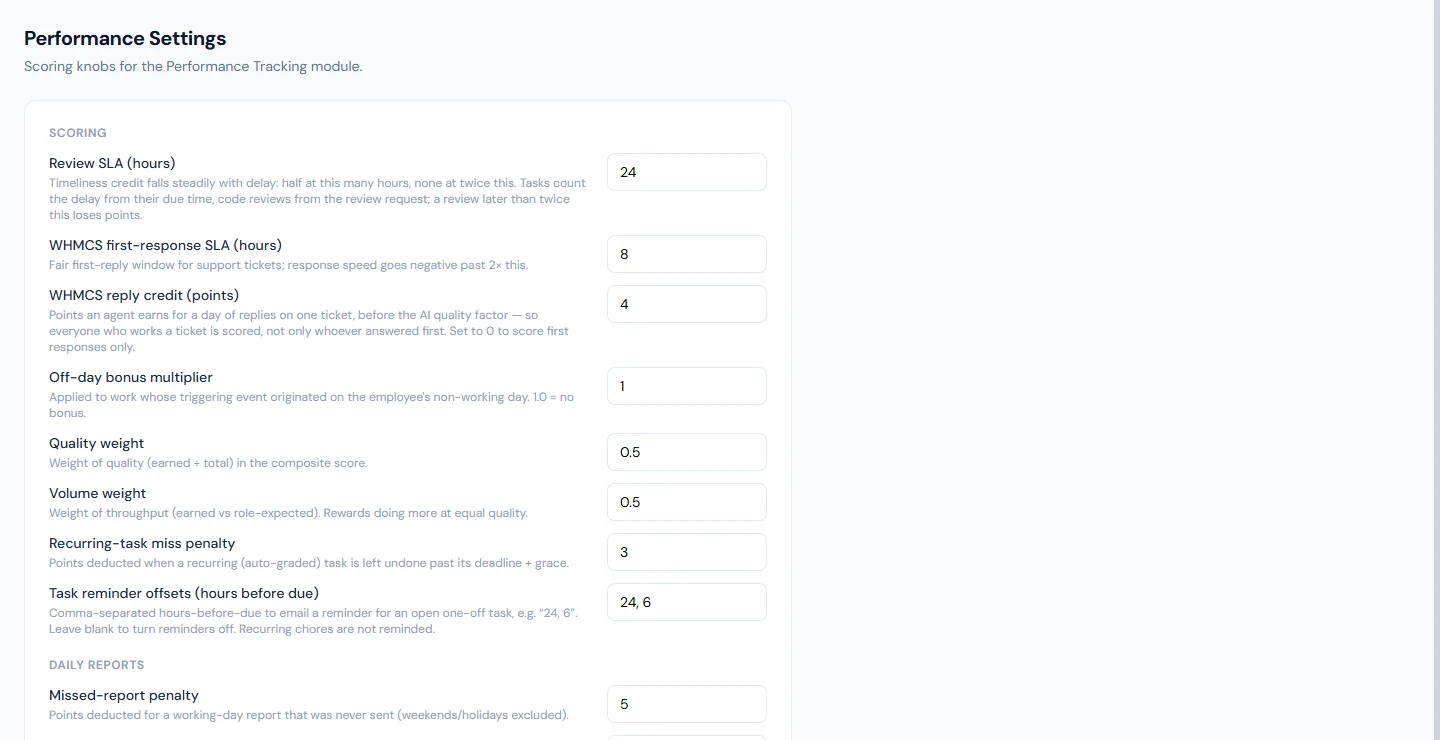Click the 'Weight of throughput' description text
The height and width of the screenshot is (740, 1440).
(288, 513)
